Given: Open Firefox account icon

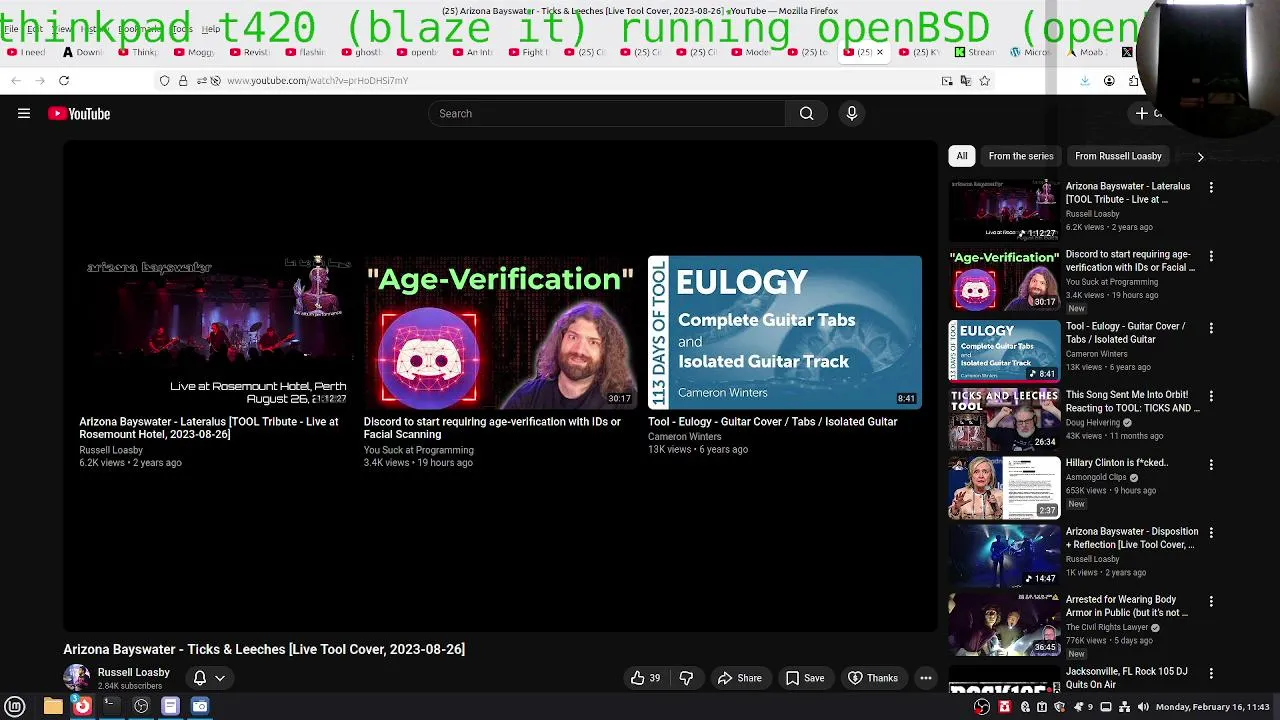Looking at the screenshot, I should point(1109,80).
